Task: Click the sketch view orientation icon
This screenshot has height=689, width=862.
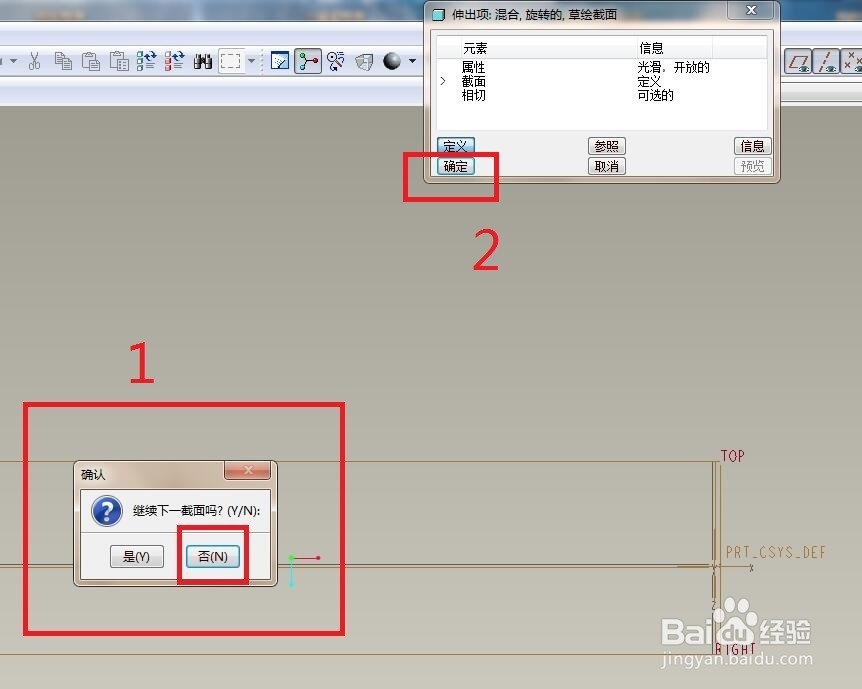Action: [x=280, y=61]
